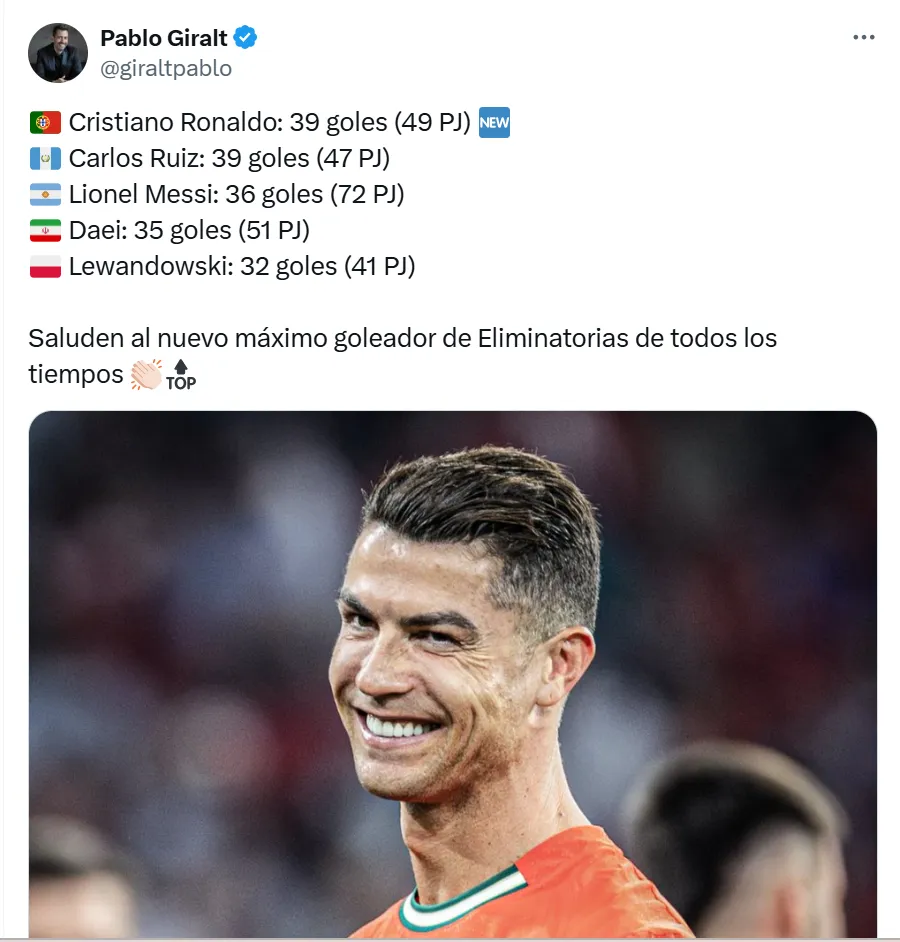Click the Iran flag emoji

[45, 231]
